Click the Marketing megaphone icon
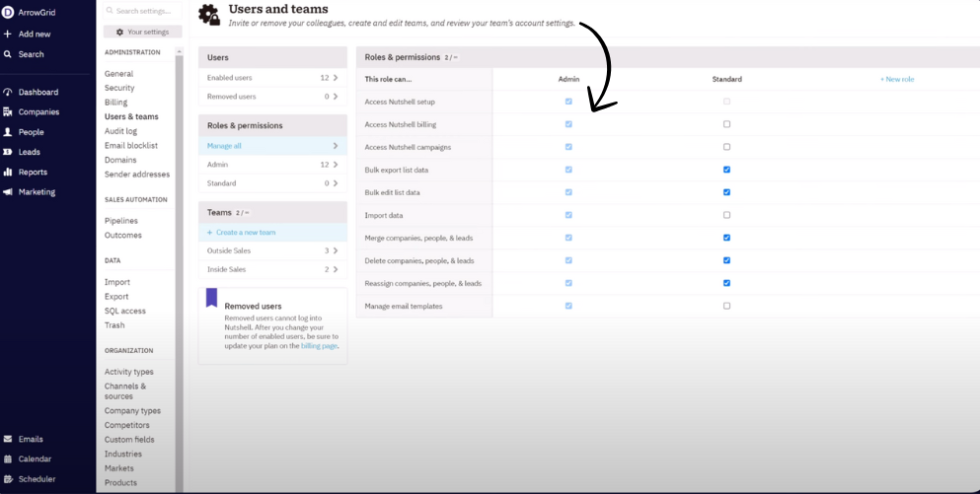Image resolution: width=980 pixels, height=494 pixels. click(8, 192)
